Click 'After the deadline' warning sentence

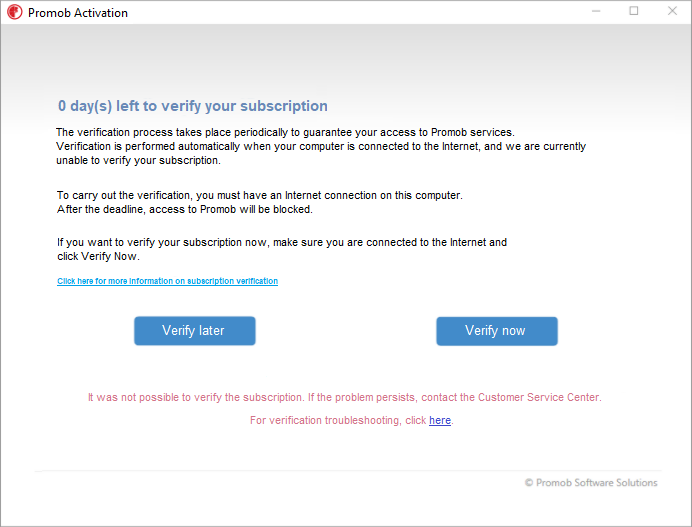click(x=184, y=209)
